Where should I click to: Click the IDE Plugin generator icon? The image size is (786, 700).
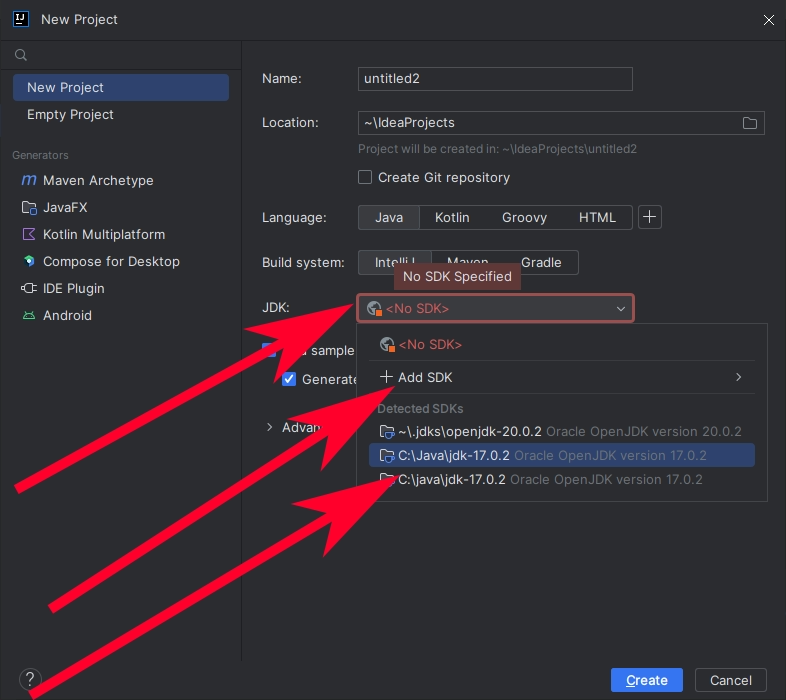point(27,289)
